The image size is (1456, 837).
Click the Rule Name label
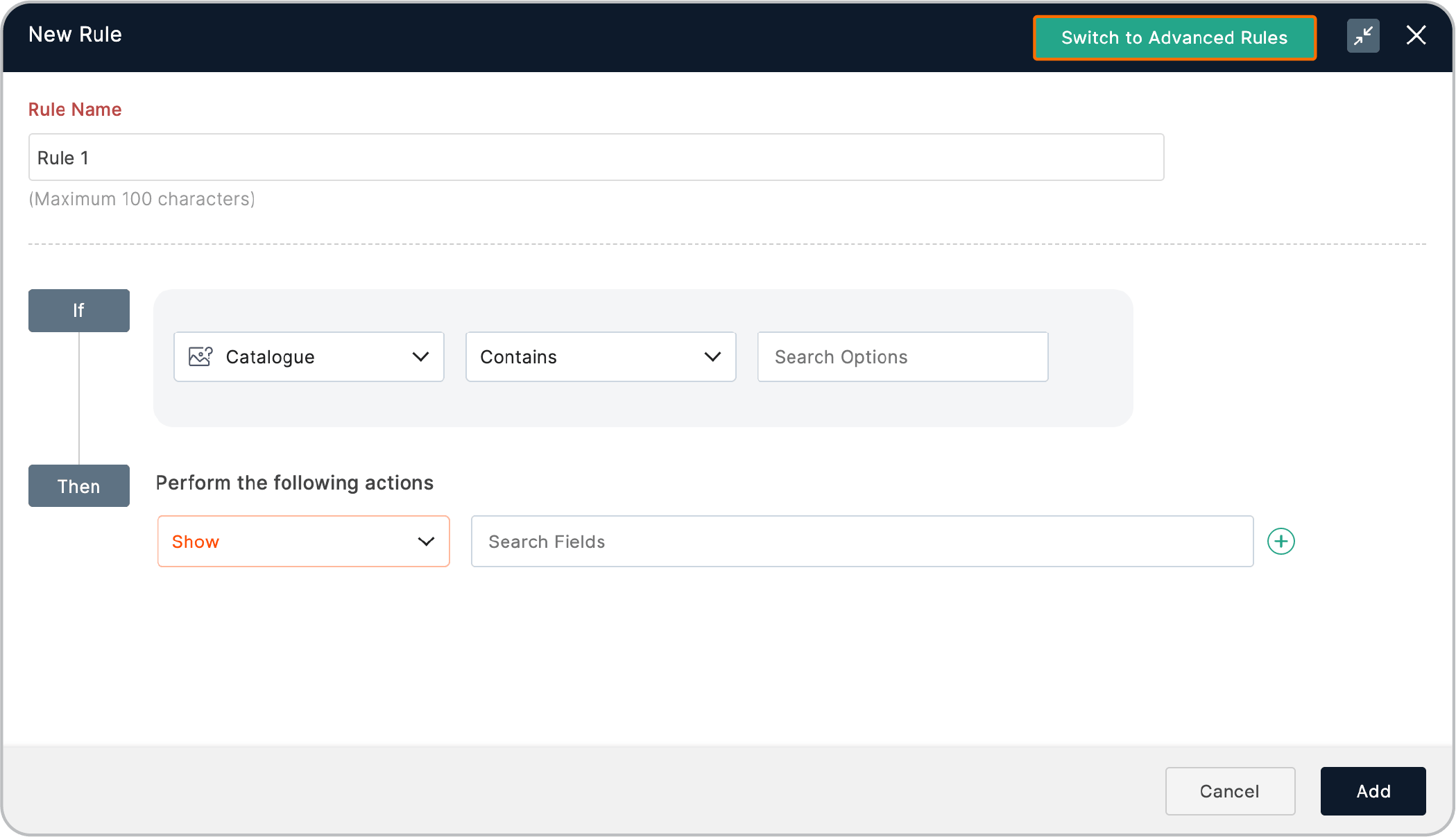(x=75, y=110)
